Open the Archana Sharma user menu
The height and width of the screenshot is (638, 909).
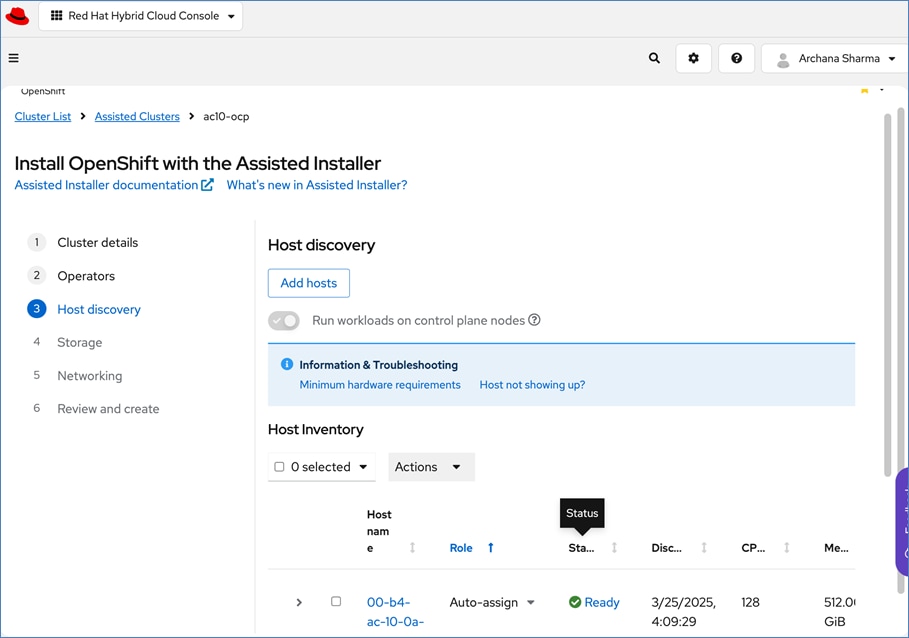834,58
